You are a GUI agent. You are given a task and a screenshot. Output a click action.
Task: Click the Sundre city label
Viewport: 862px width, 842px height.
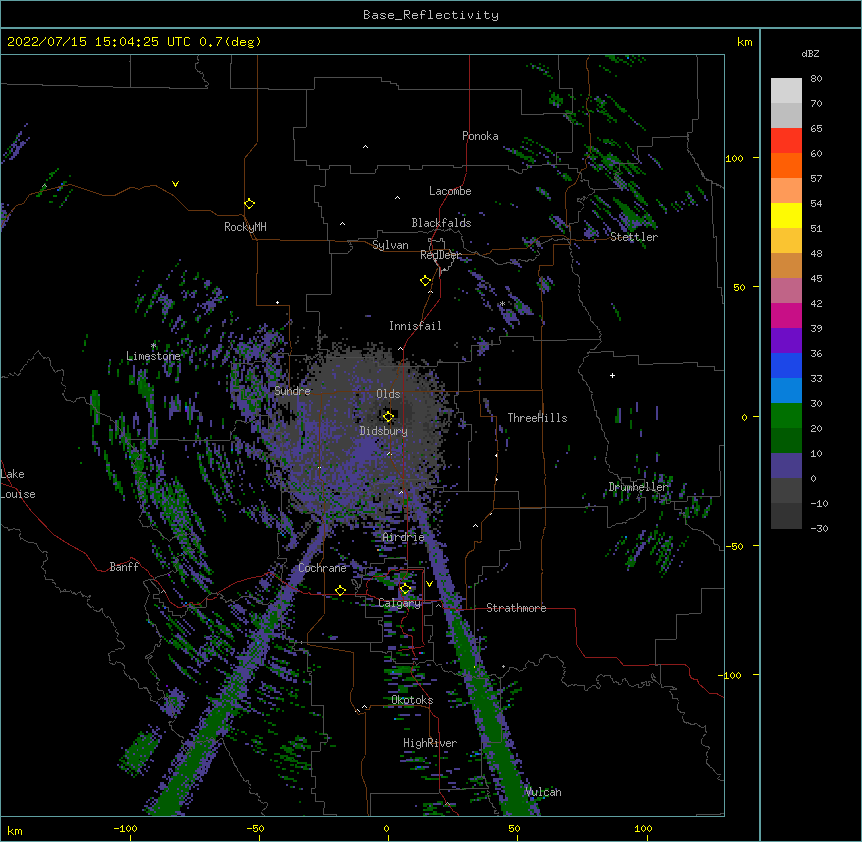[292, 391]
